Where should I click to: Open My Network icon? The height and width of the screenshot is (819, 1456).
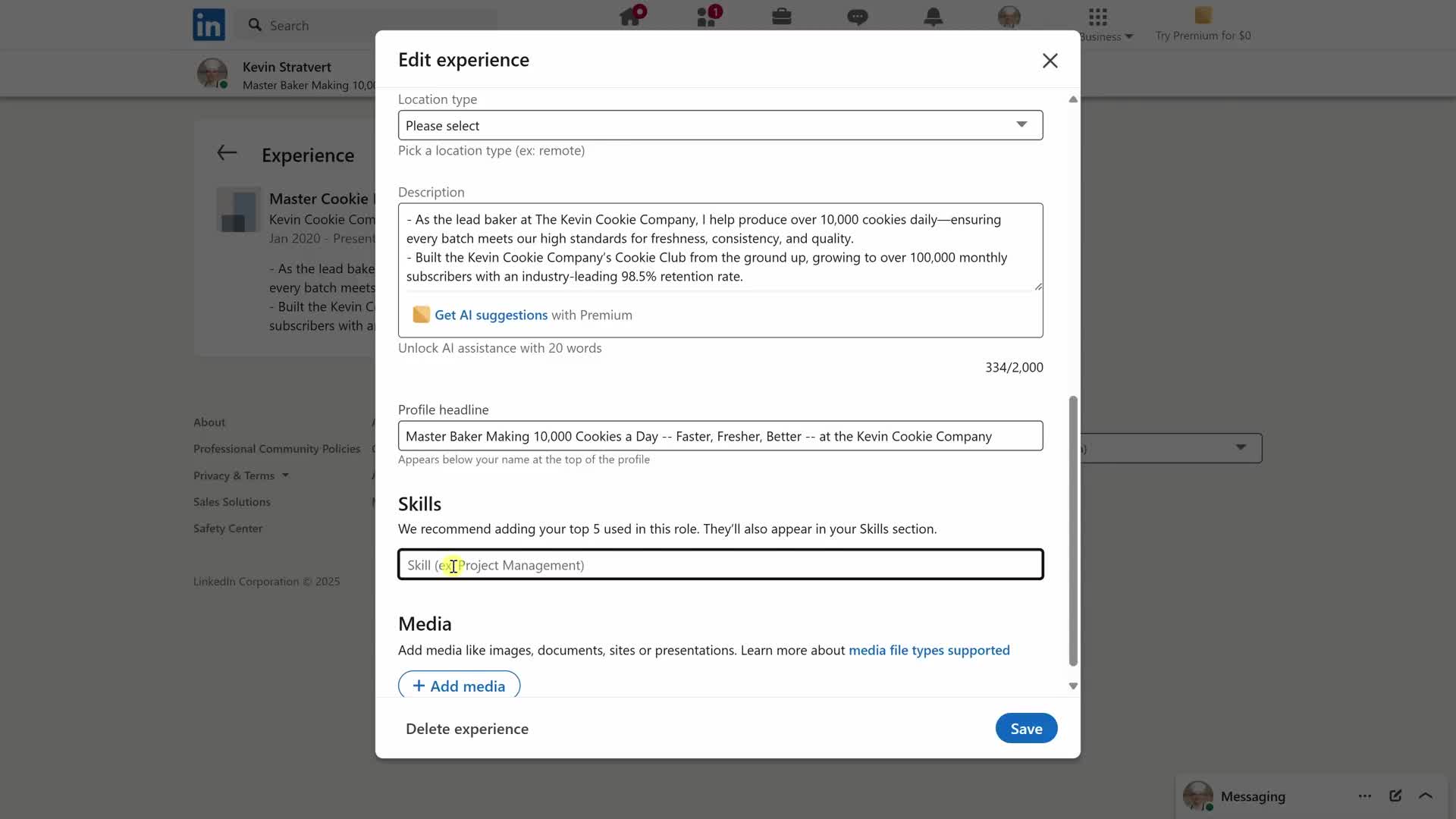pos(707,17)
